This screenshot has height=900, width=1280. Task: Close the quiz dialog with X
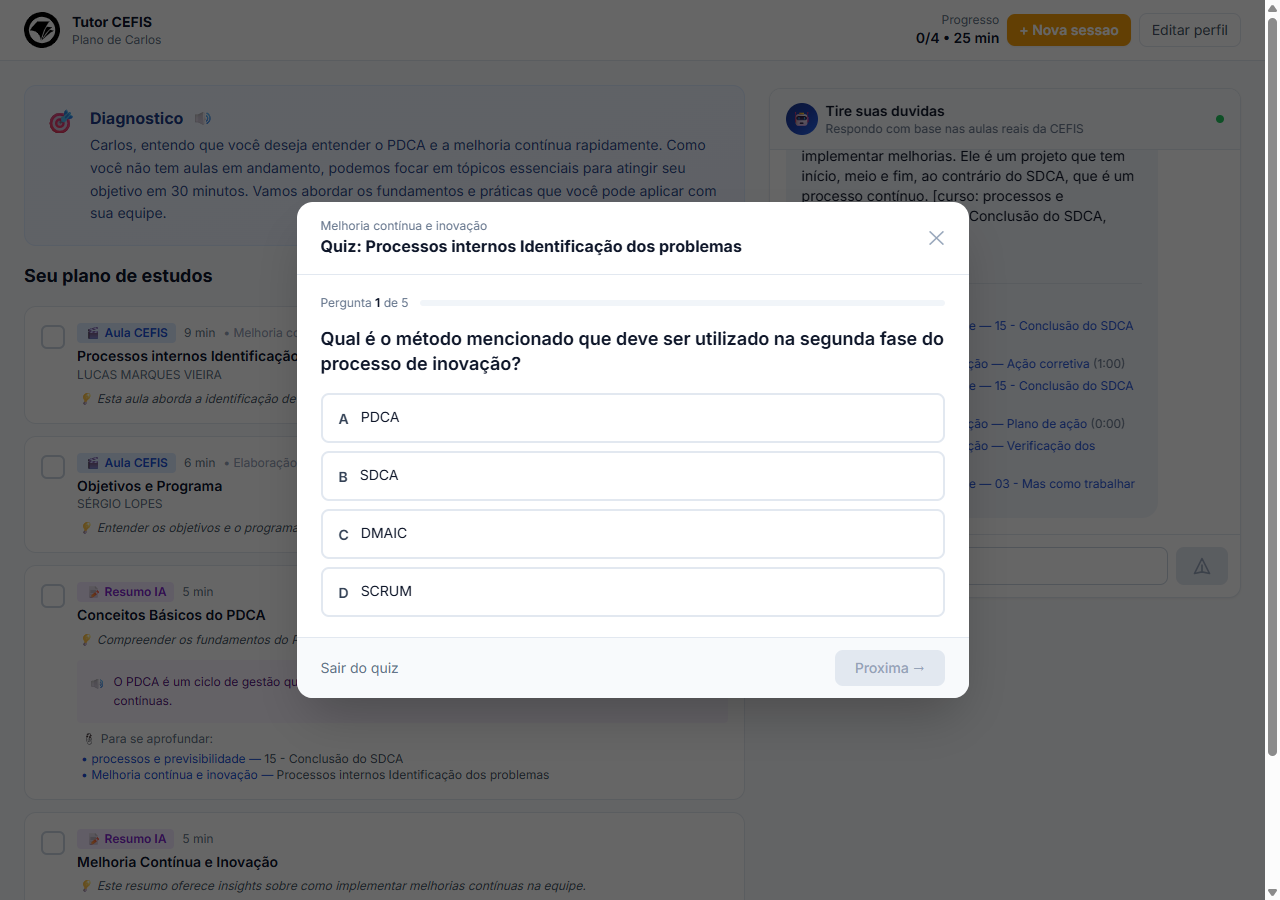tap(936, 238)
